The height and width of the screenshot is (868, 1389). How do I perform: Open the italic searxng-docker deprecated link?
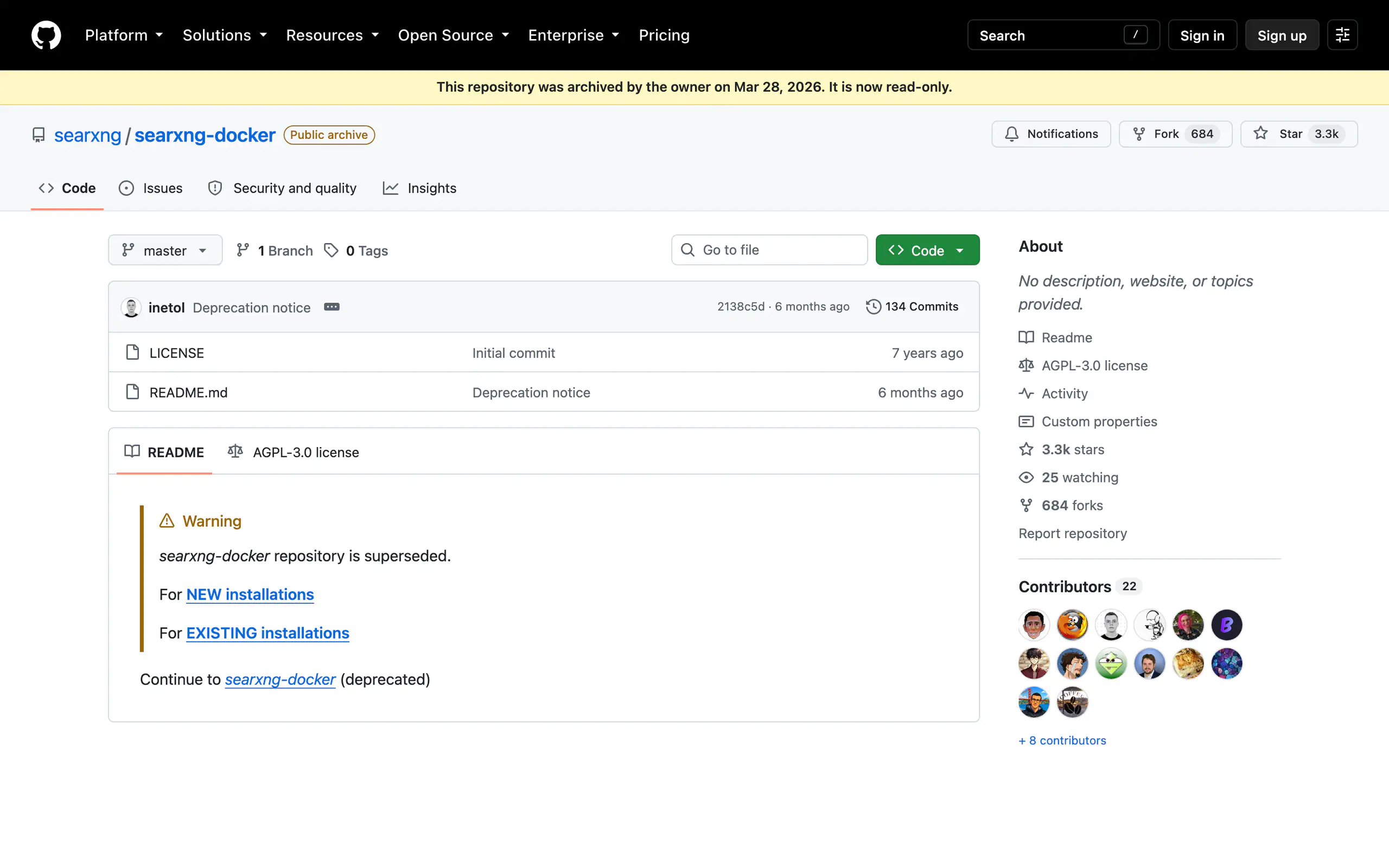[x=280, y=679]
